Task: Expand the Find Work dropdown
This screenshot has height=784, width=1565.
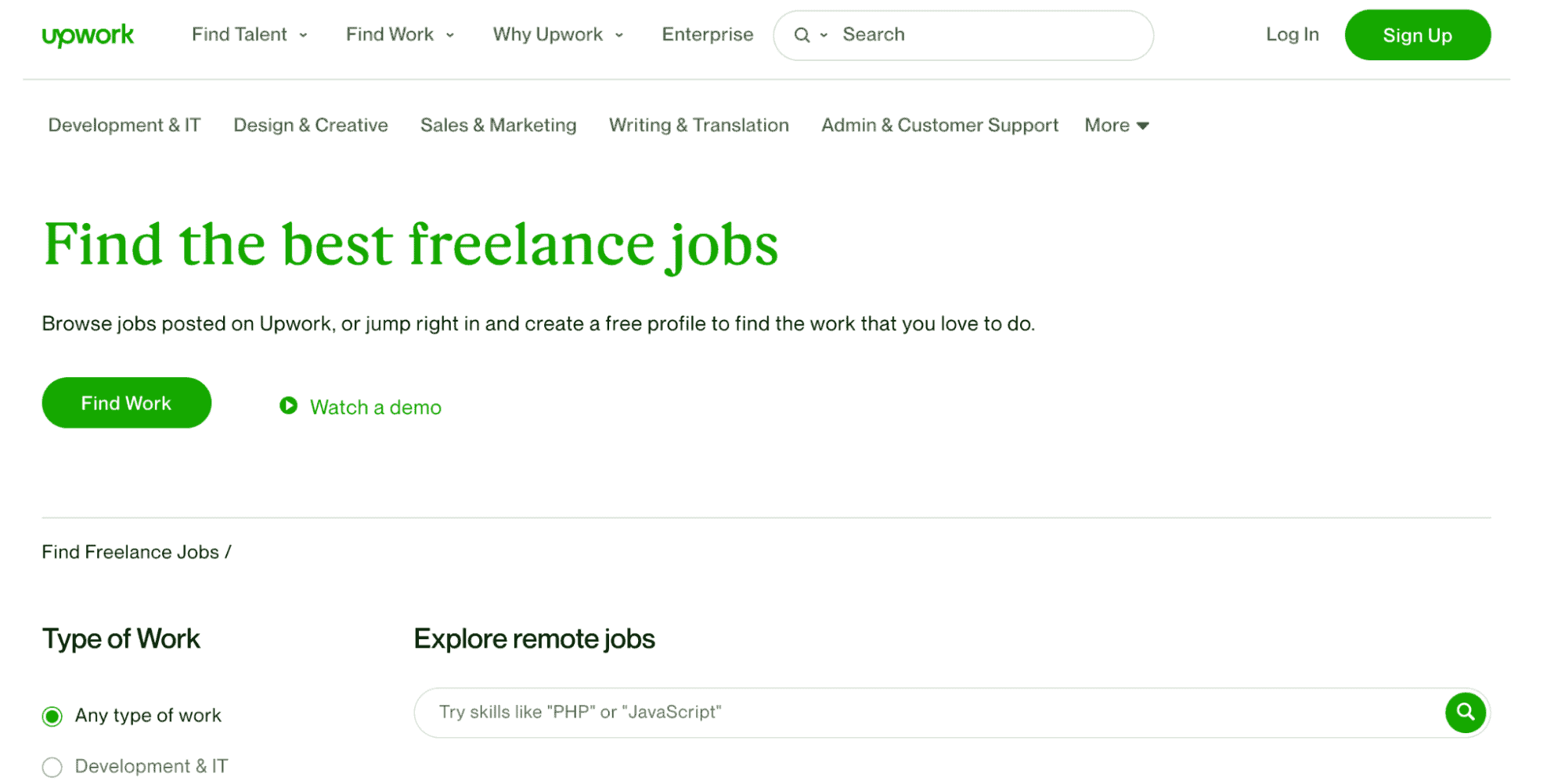Action: click(x=398, y=34)
